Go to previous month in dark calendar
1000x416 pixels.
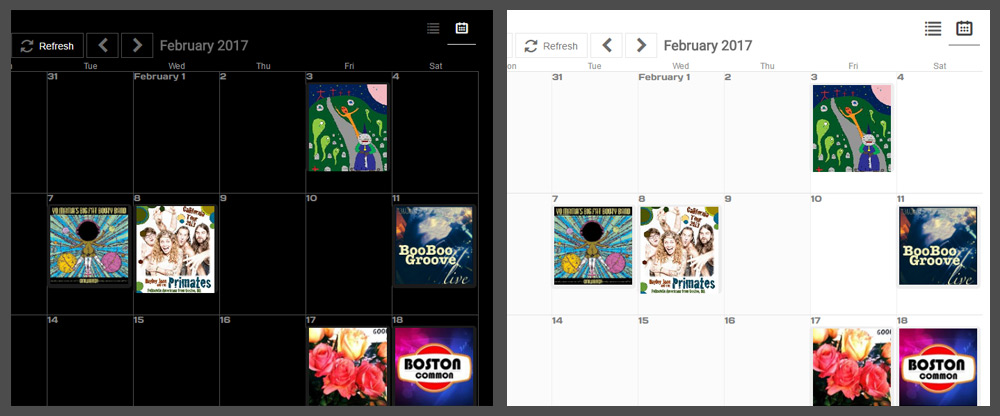coord(103,45)
